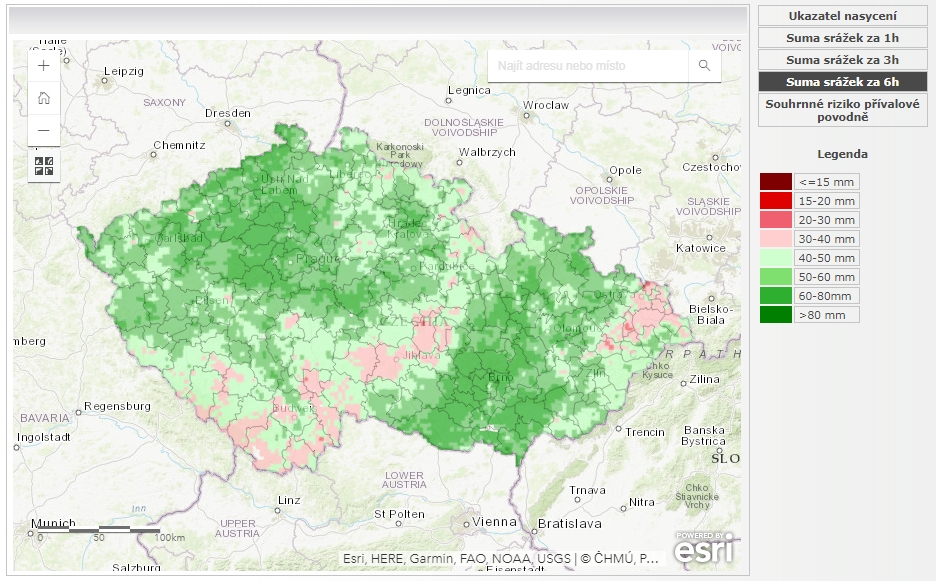Viewport: 936px width, 581px height.
Task: Click the search magnifier icon
Action: click(x=704, y=65)
